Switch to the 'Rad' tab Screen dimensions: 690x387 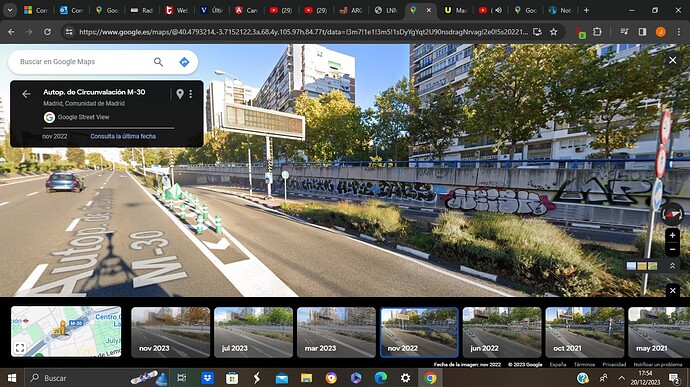[142, 10]
